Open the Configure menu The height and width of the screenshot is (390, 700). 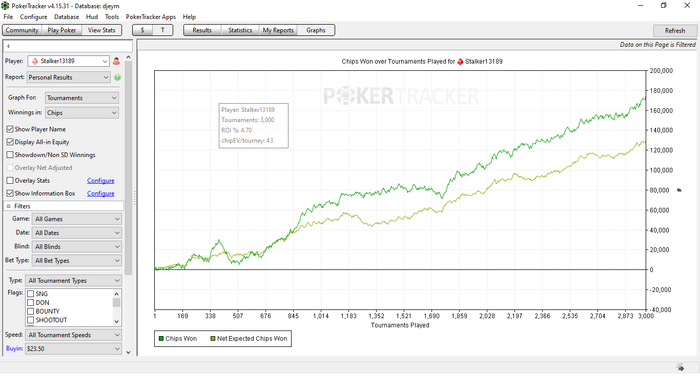click(x=33, y=17)
